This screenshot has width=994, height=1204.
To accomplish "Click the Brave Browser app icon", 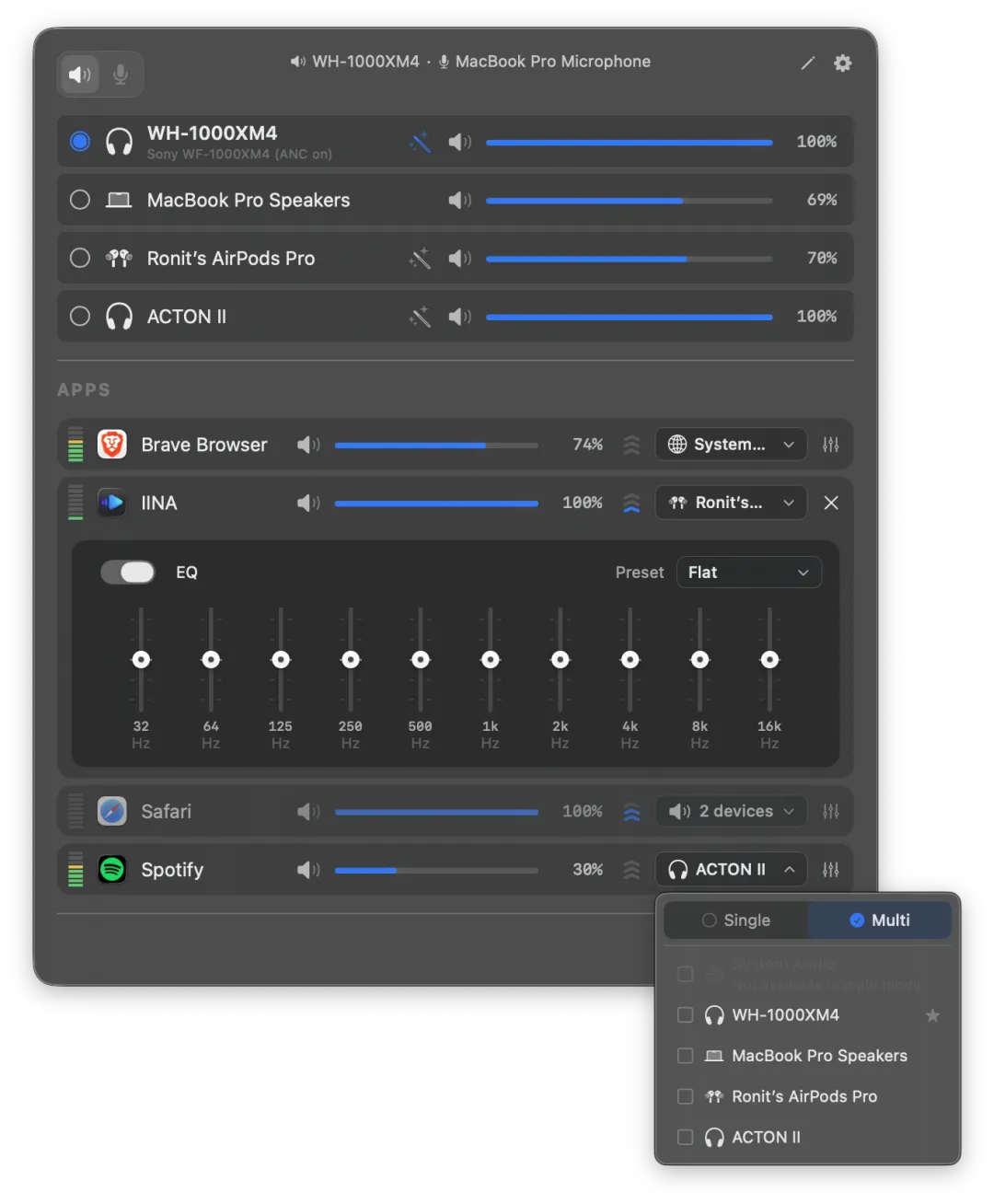I will [112, 445].
